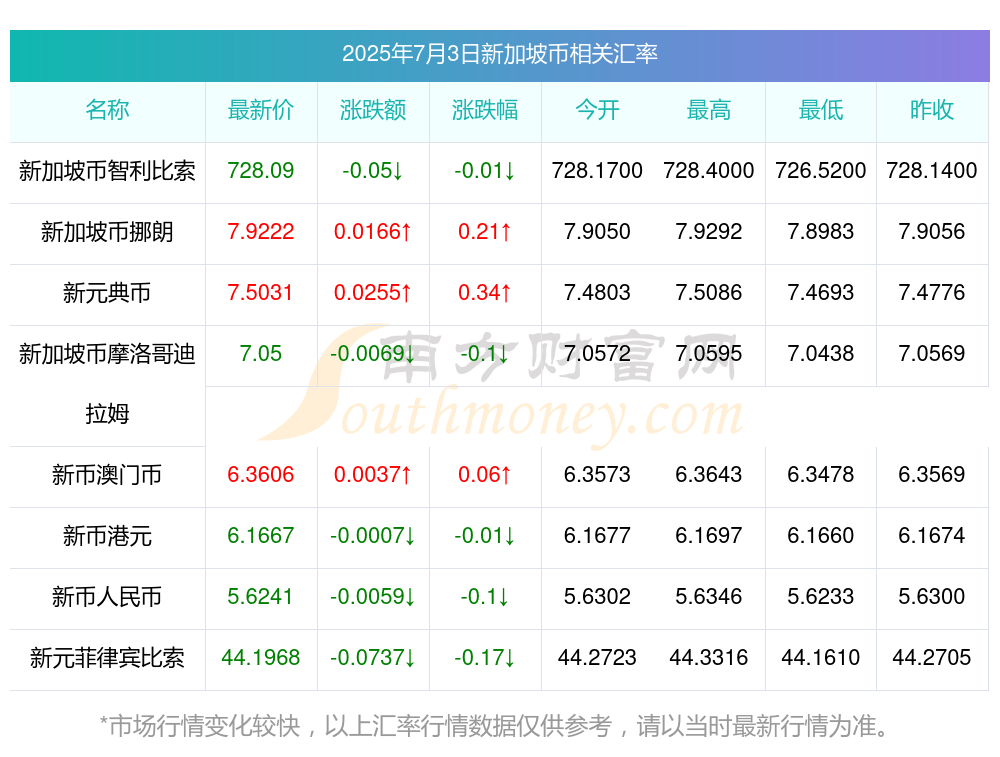Image resolution: width=1000 pixels, height=757 pixels.
Task: Click the previous close 5.6300
Action: tap(932, 597)
